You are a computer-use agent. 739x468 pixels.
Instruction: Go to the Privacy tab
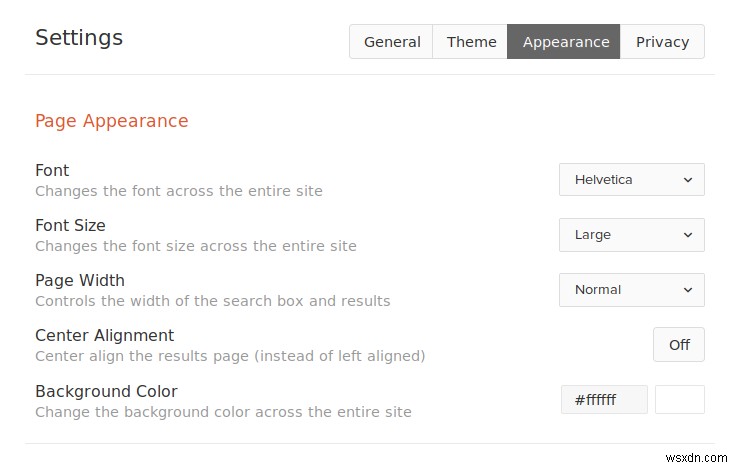pos(662,42)
